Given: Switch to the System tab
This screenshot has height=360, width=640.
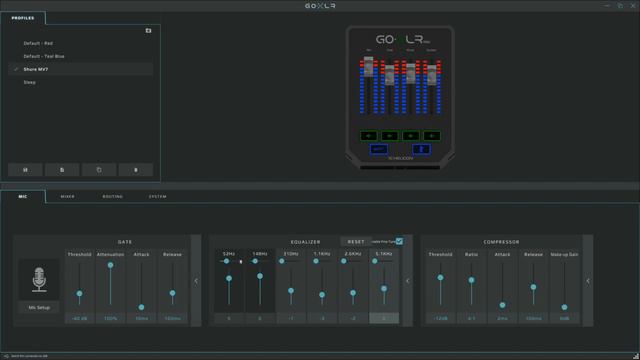Looking at the screenshot, I should click(x=158, y=197).
